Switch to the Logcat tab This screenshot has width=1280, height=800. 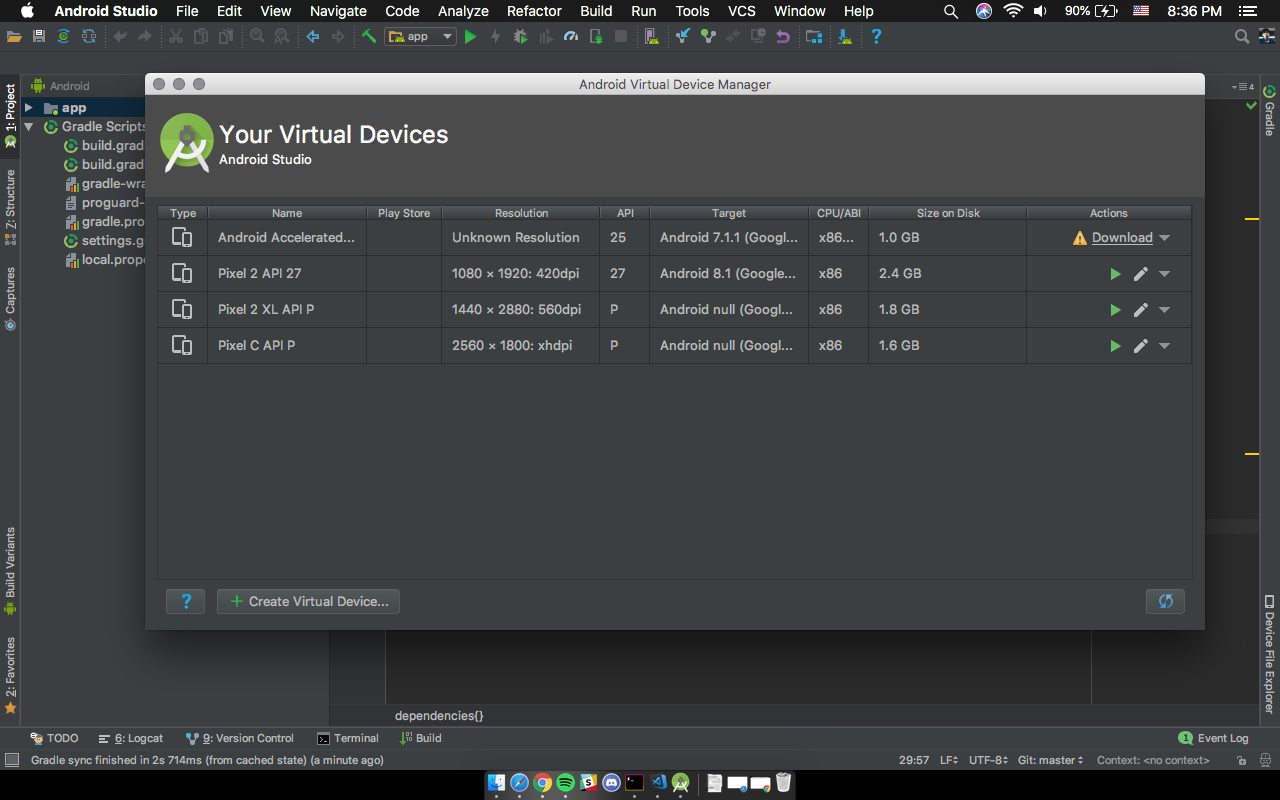[131, 738]
